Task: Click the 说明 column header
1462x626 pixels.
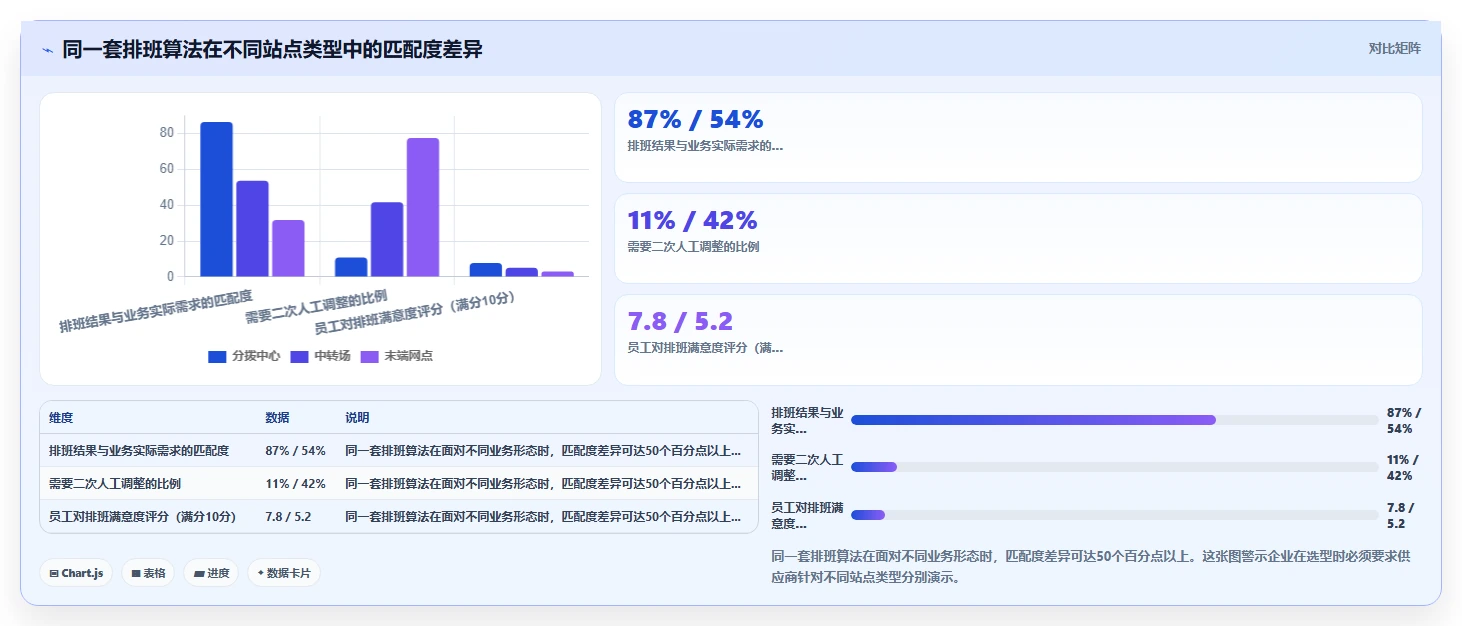Action: click(x=357, y=418)
